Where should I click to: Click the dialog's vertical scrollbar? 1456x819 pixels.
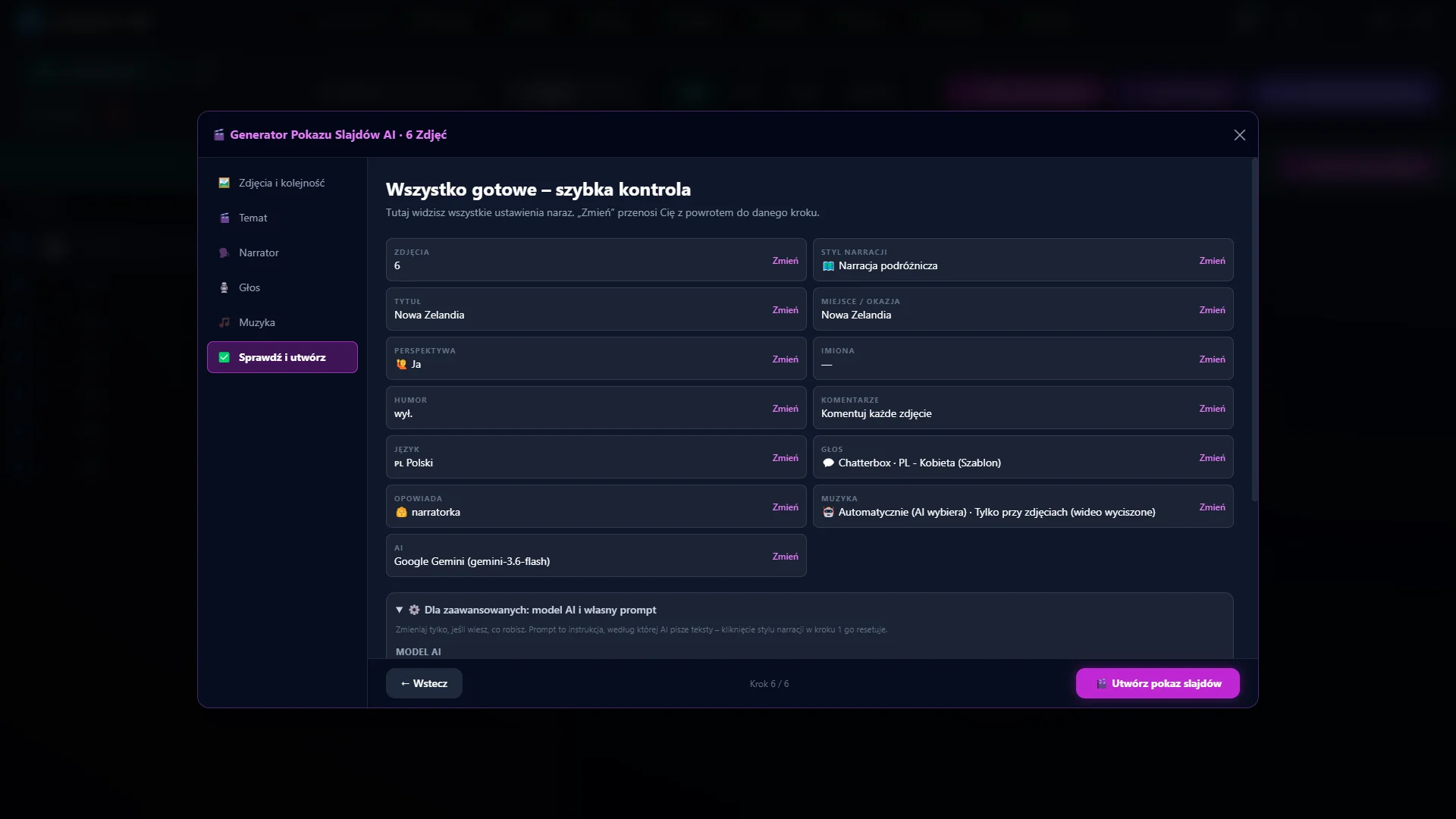click(x=1254, y=330)
